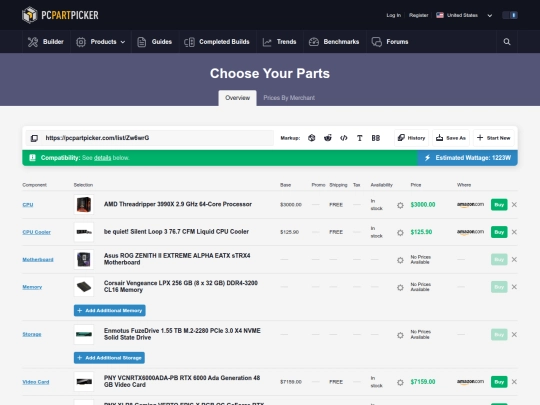Expand the Products dropdown menu
The image size is (540, 405).
point(101,42)
